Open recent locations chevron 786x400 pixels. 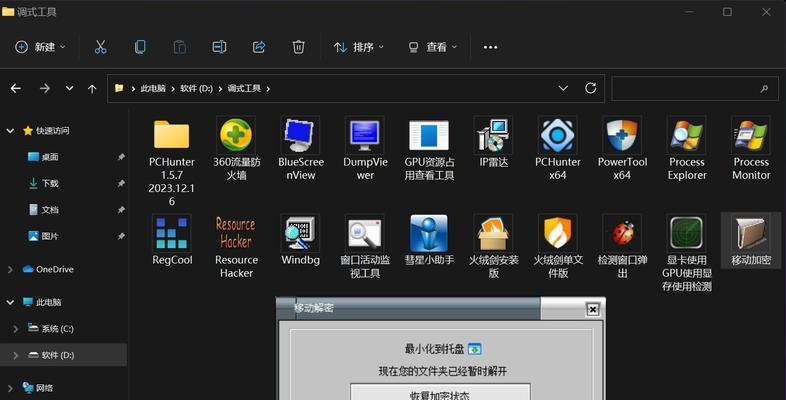coord(69,88)
